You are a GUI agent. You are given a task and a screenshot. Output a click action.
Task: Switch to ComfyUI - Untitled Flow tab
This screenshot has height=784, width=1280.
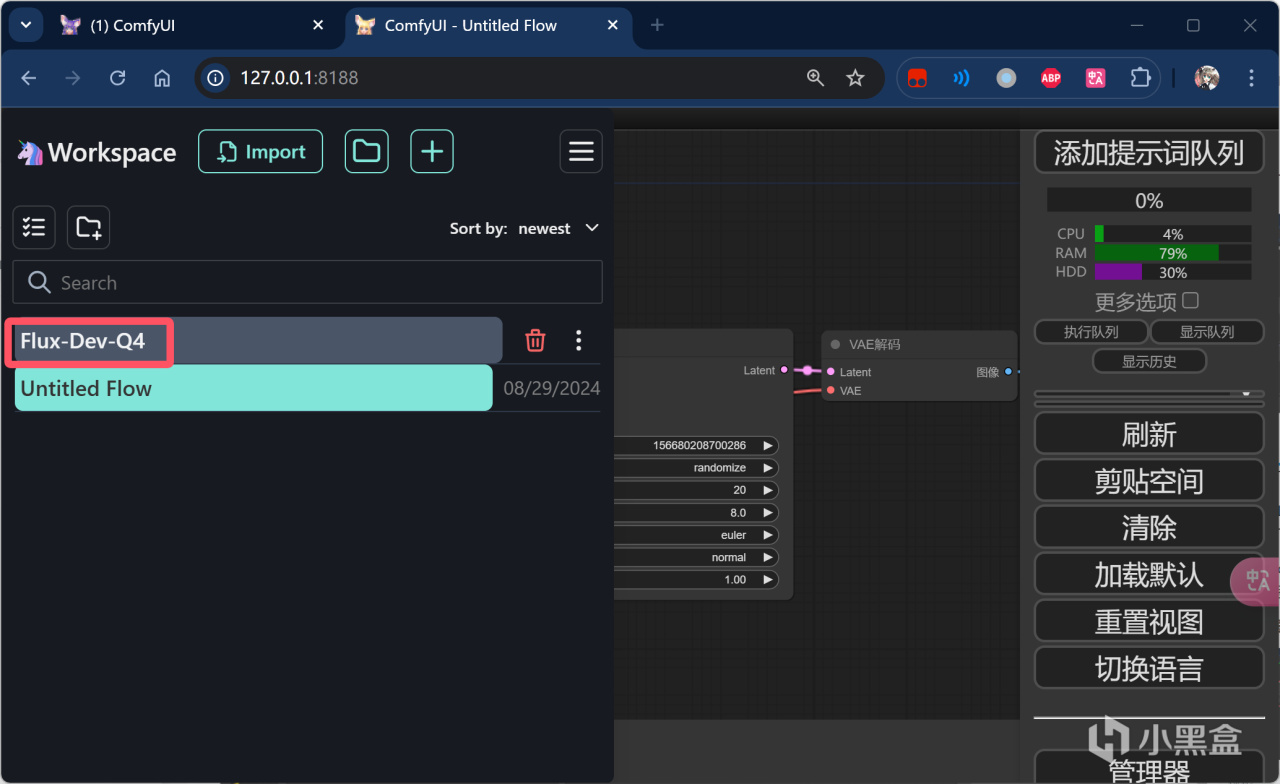click(490, 26)
